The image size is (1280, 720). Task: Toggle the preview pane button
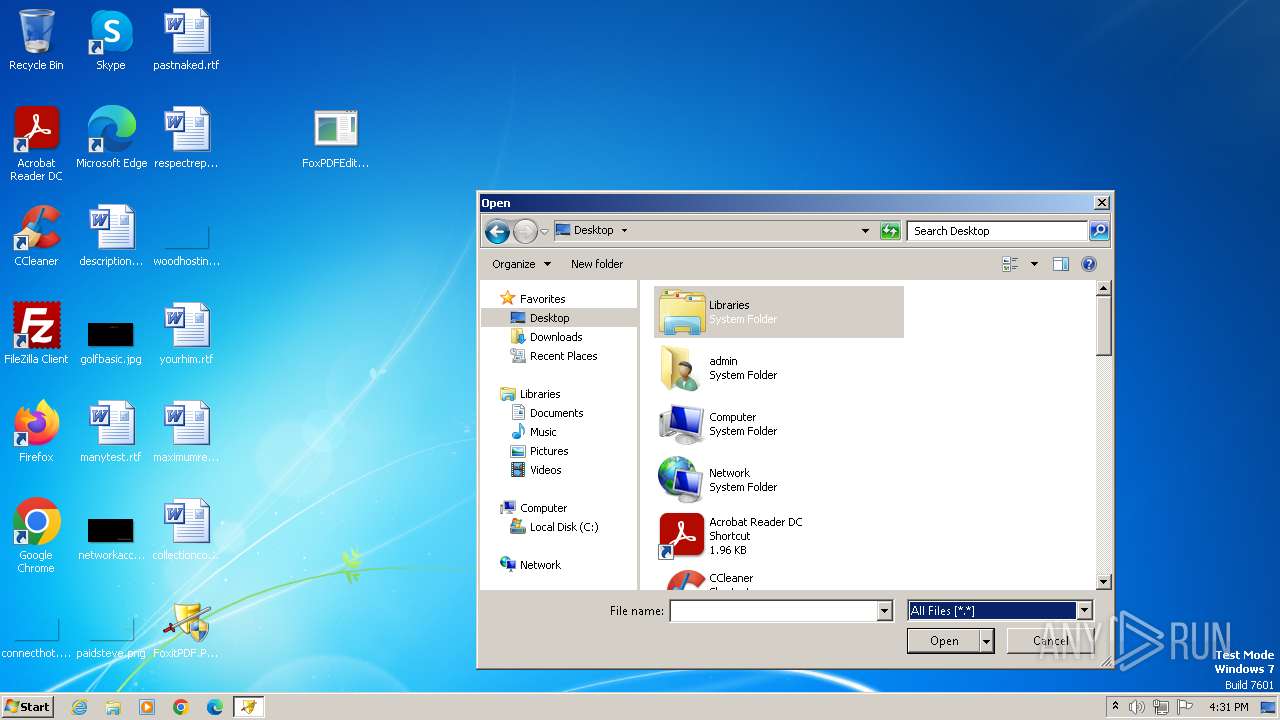(x=1061, y=264)
